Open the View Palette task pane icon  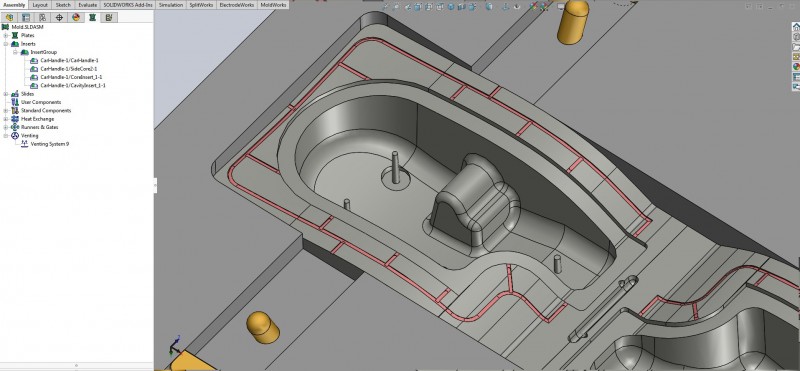pyautogui.click(x=795, y=57)
